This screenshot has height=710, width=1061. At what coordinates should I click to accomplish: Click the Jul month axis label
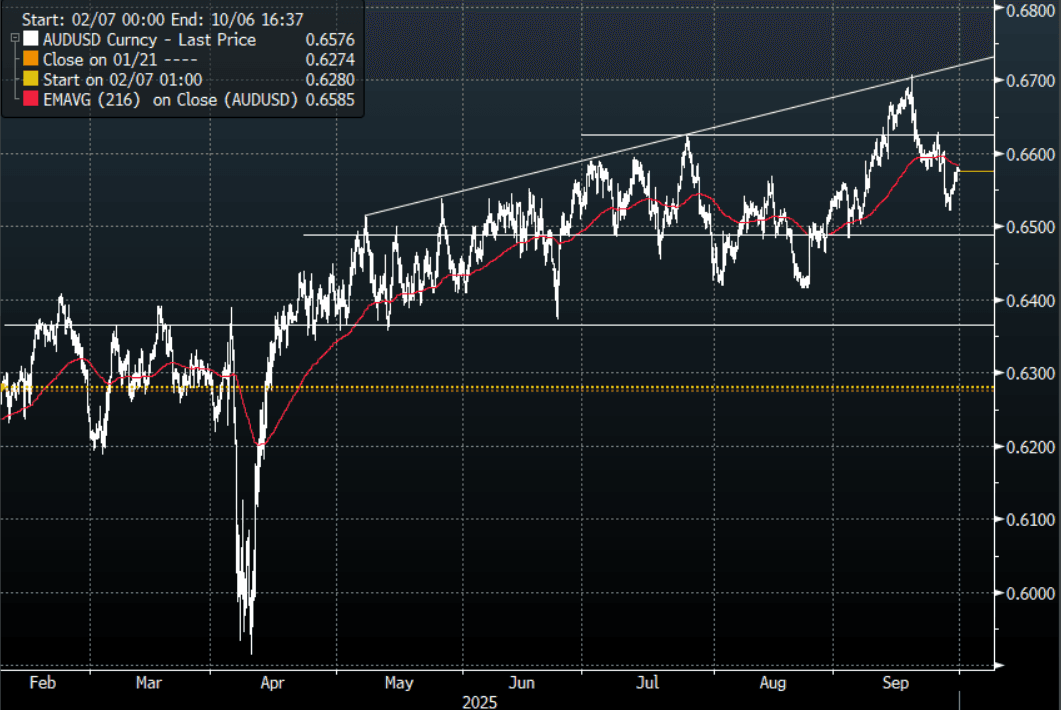tap(647, 682)
